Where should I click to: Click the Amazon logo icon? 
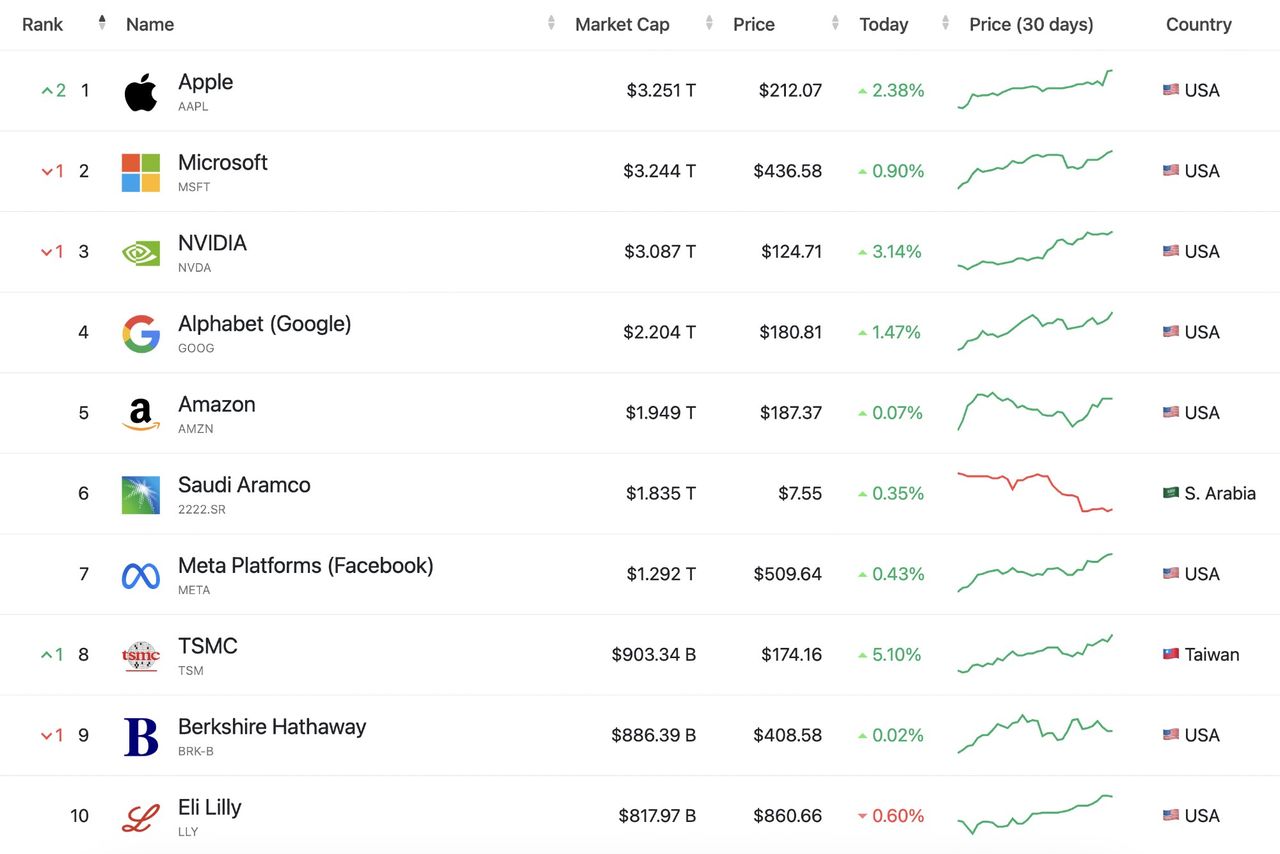point(141,414)
